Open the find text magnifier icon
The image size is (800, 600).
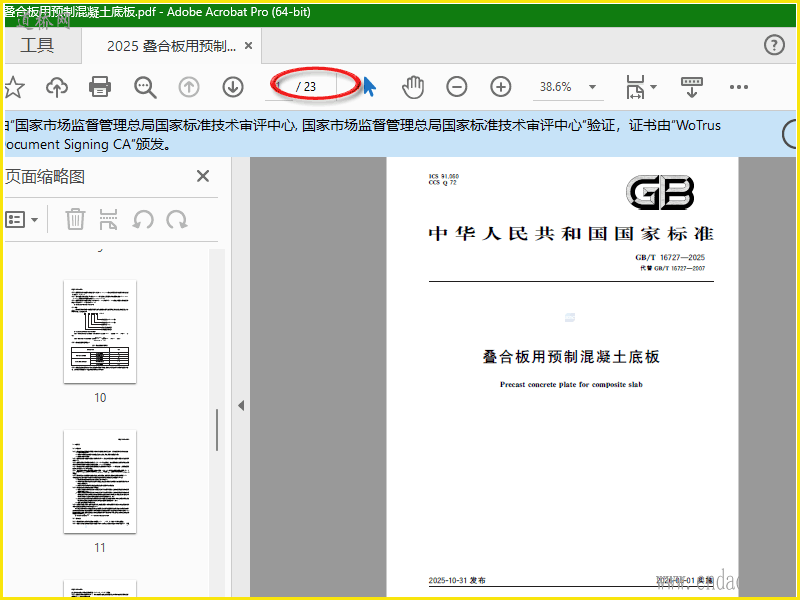tap(145, 87)
